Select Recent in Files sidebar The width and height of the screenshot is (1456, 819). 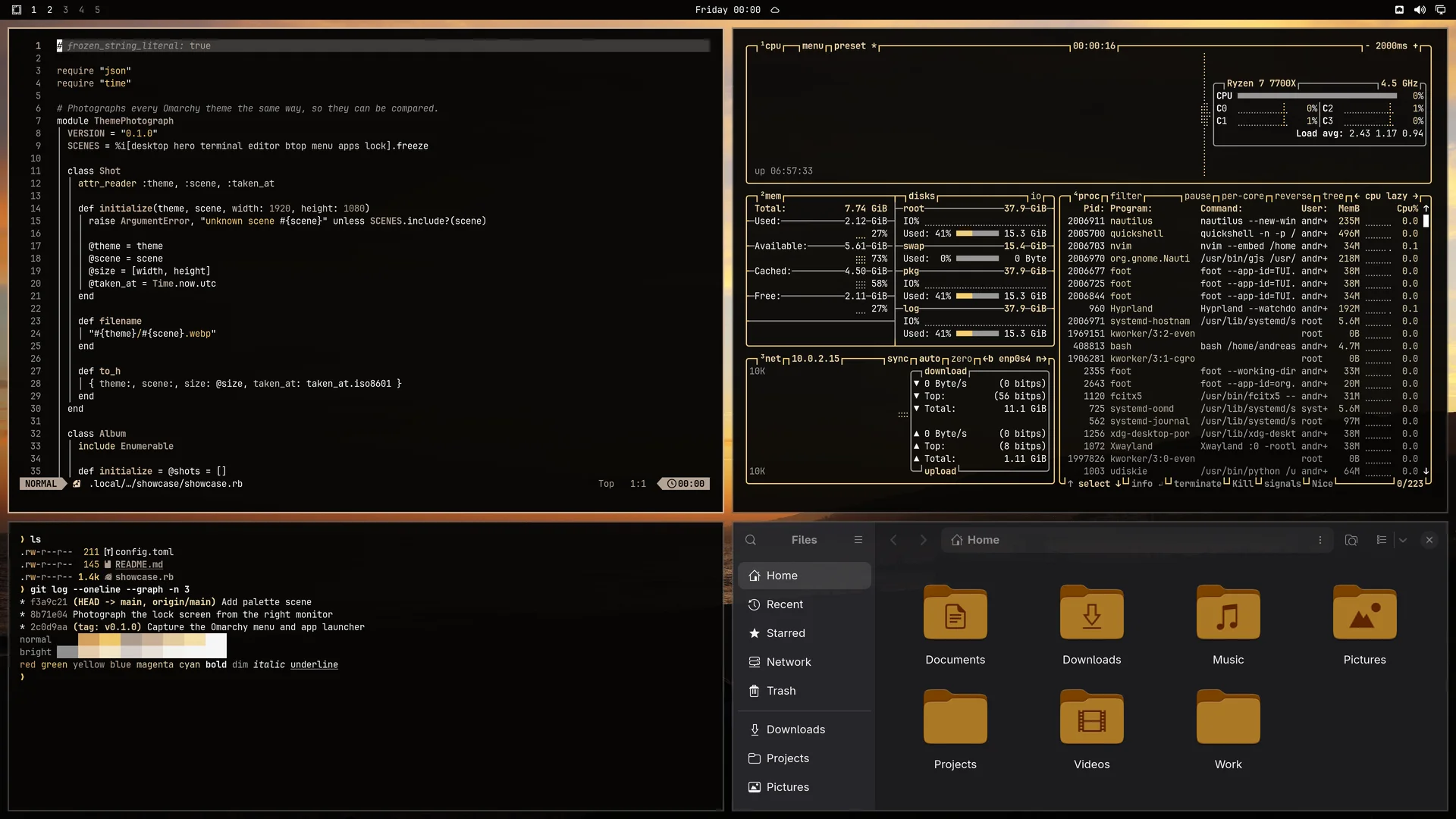pyautogui.click(x=805, y=604)
